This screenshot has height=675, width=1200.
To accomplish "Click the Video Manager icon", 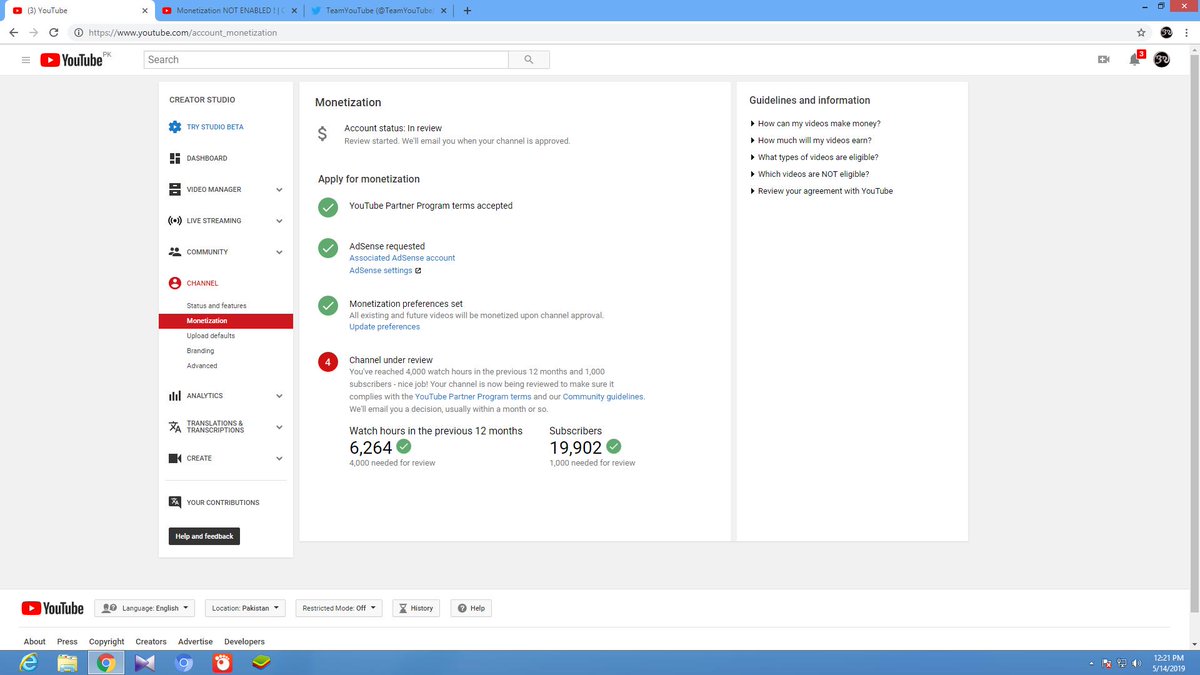I will [175, 189].
